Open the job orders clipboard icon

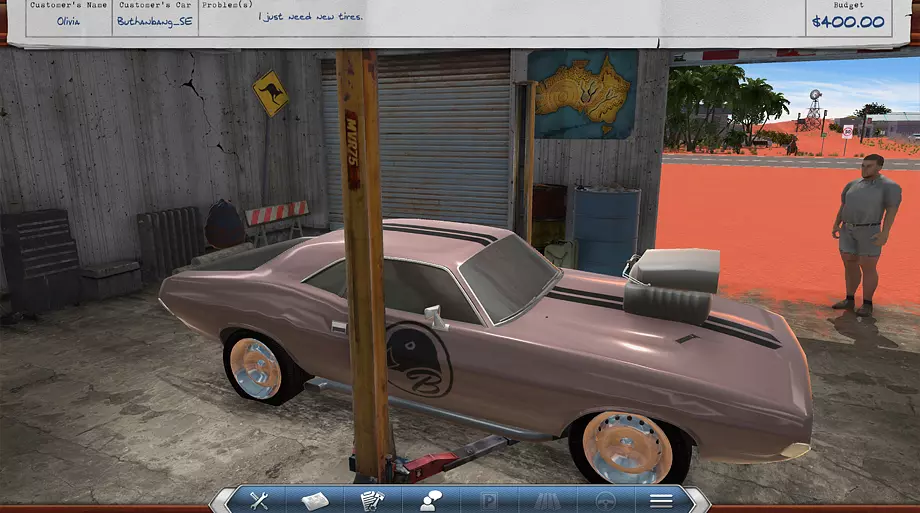point(372,501)
